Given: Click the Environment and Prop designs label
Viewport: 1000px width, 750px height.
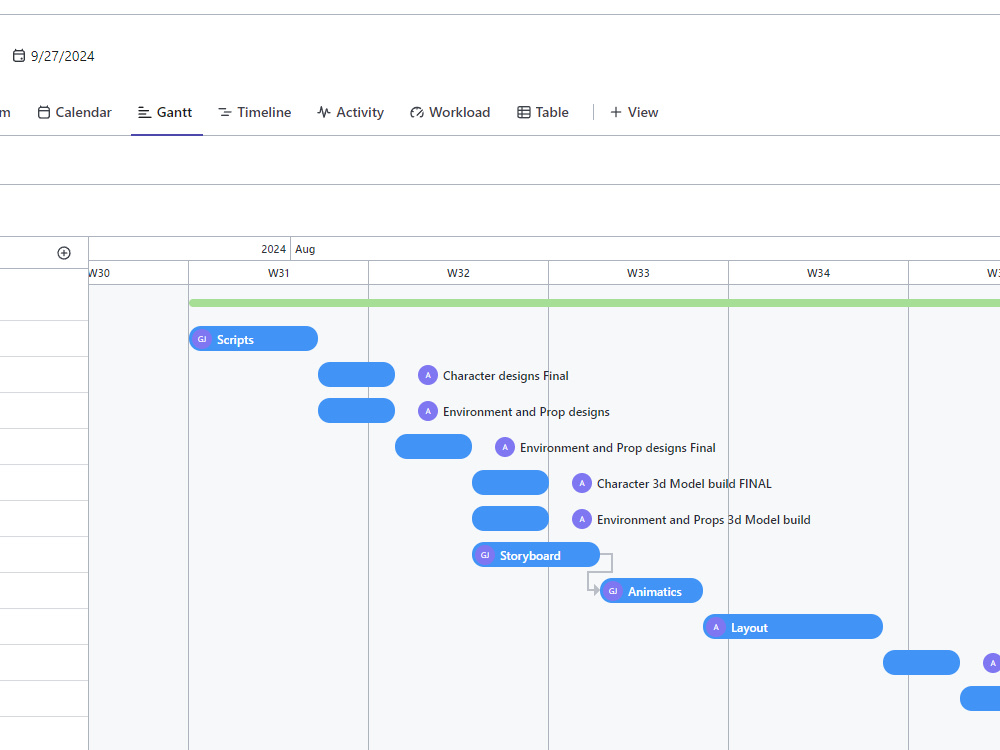Looking at the screenshot, I should click(526, 412).
